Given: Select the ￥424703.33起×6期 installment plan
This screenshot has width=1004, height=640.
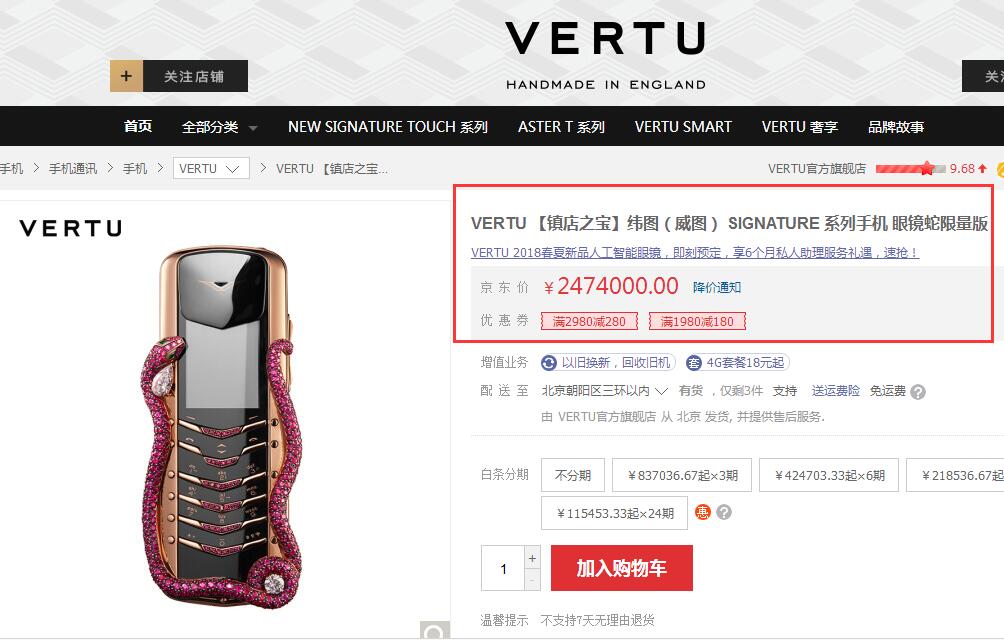Looking at the screenshot, I should 829,475.
